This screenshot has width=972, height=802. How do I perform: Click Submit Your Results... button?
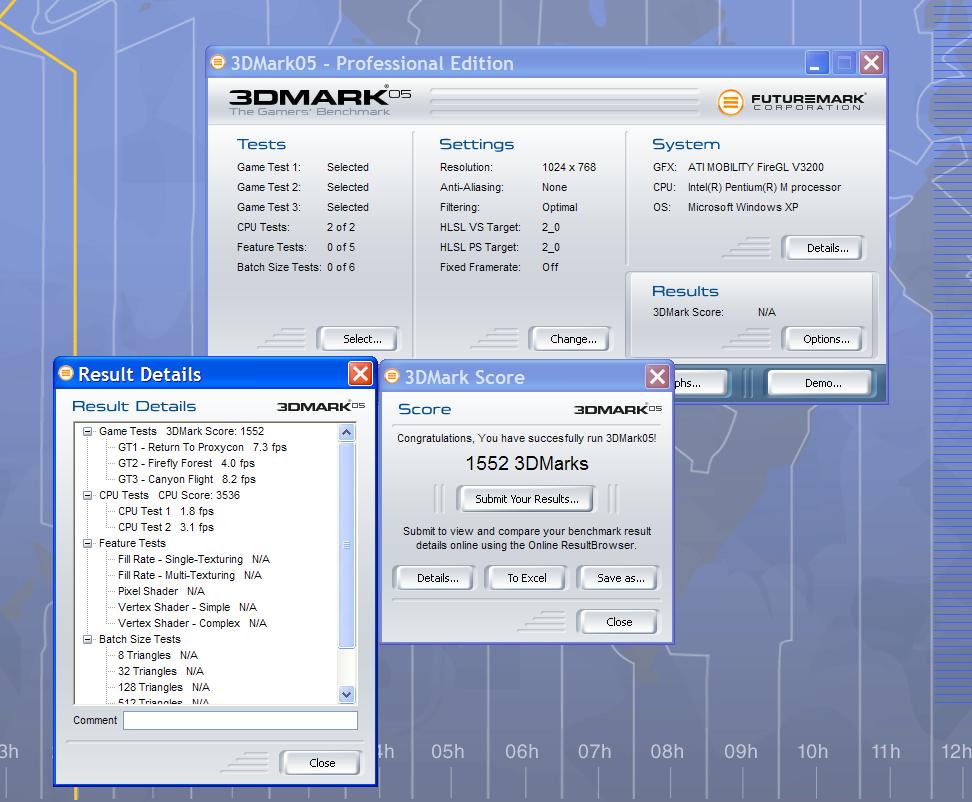(x=526, y=499)
